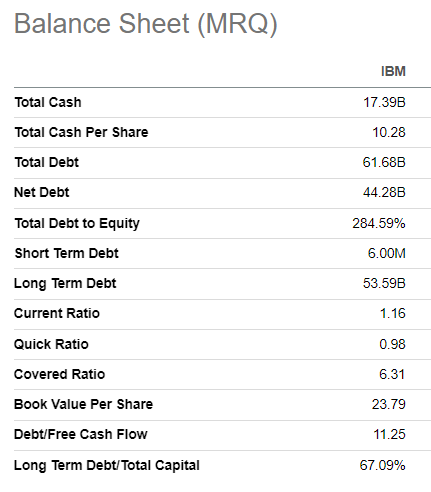The width and height of the screenshot is (431, 492).
Task: Select the 6.00M short term debt value
Action: point(387,253)
